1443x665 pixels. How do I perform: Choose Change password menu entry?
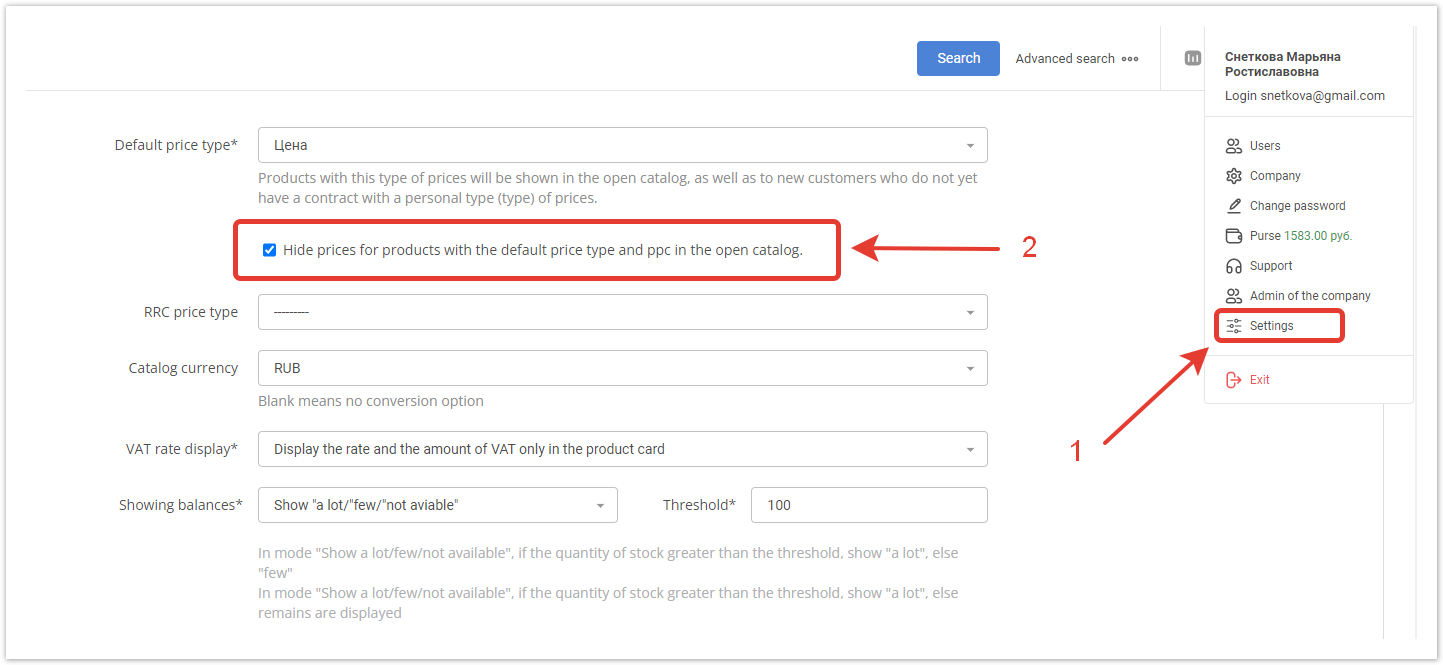tap(1297, 206)
